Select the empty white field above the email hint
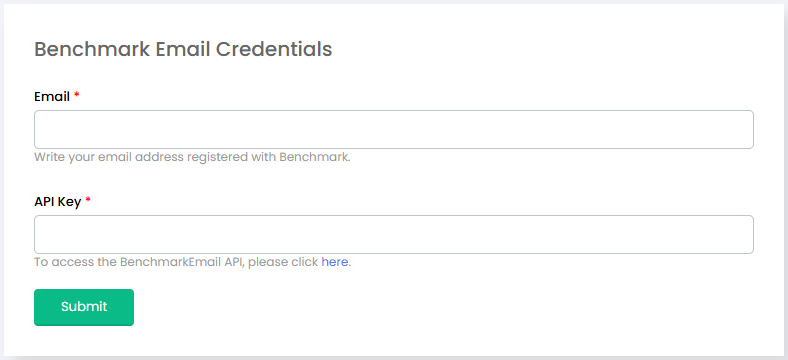Screen dimensions: 788x360 tap(393, 129)
